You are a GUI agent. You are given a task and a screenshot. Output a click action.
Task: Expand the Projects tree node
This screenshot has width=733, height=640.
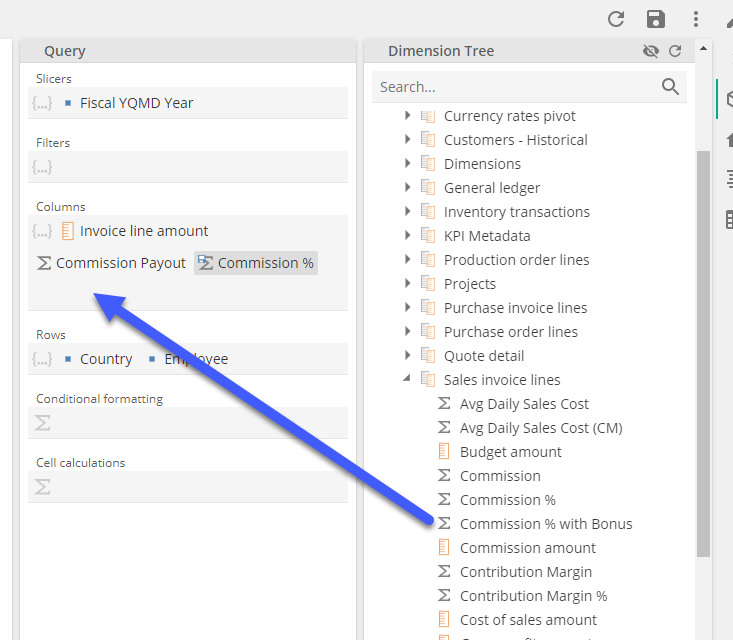coord(408,284)
